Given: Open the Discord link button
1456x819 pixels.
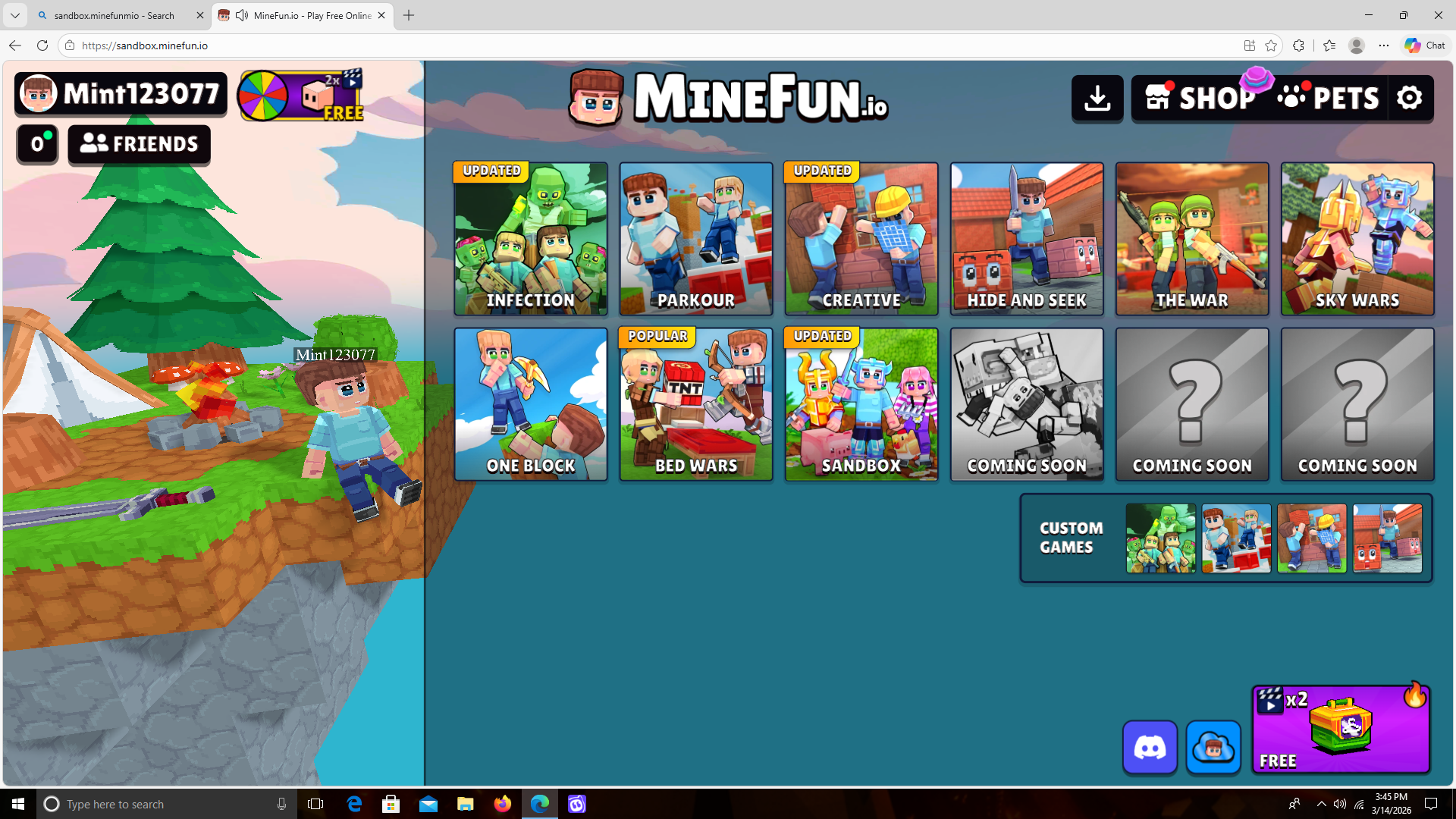Looking at the screenshot, I should point(1150,748).
